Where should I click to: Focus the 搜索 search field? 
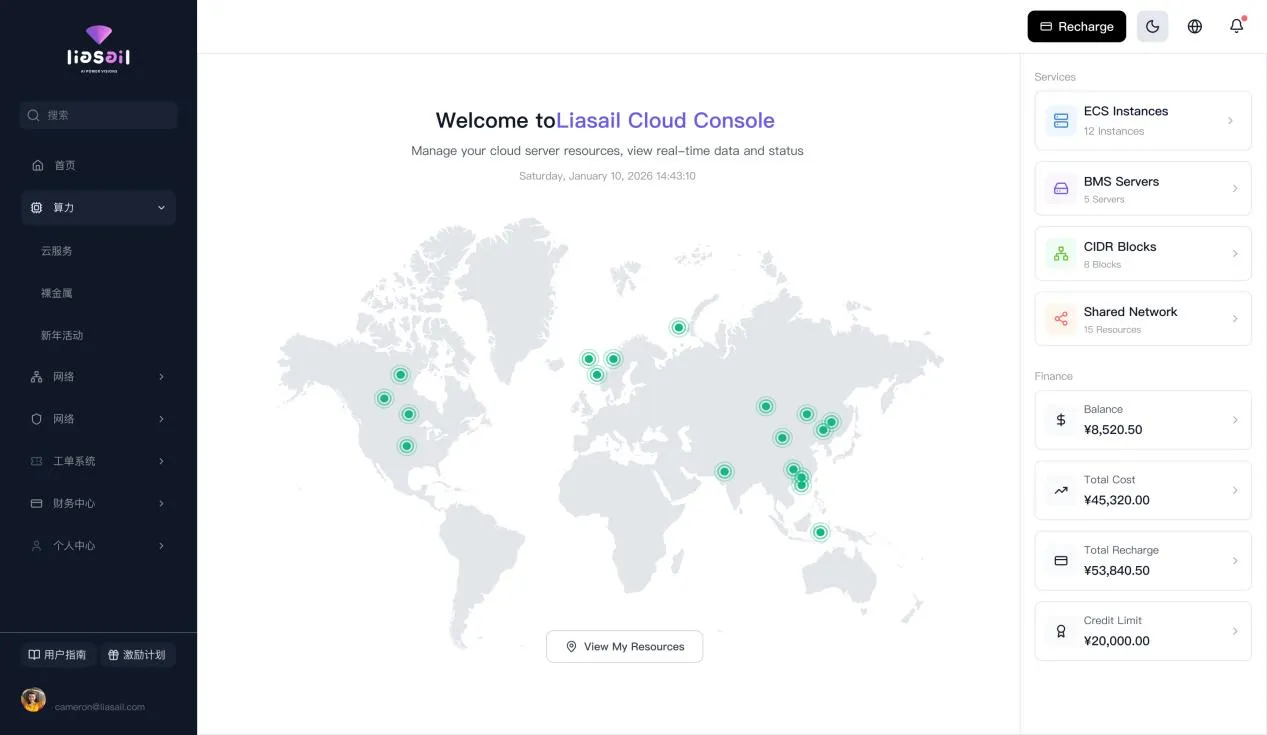[x=98, y=115]
